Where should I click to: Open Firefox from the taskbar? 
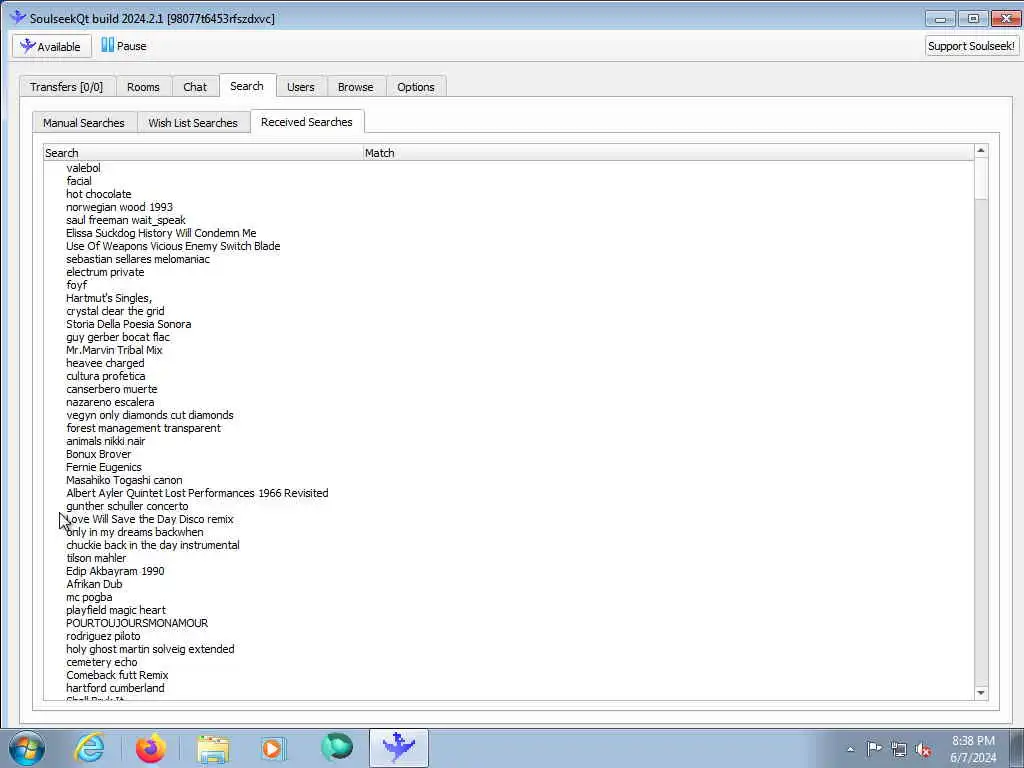click(x=151, y=748)
